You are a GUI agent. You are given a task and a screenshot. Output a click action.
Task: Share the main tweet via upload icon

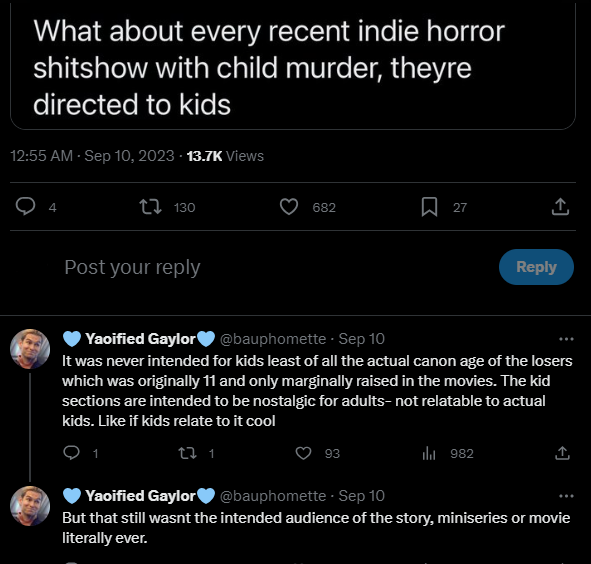click(560, 207)
